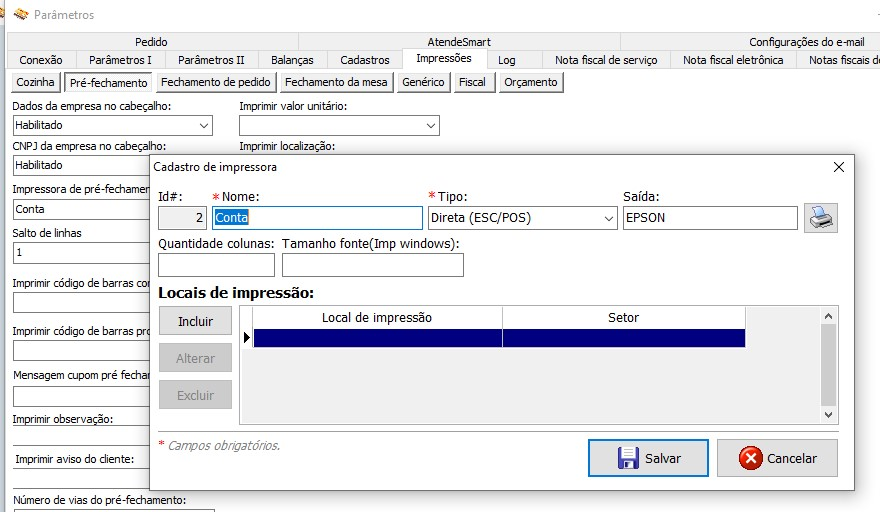Switch to the Parâmetros II tab
Screen dimensions: 880x512
pos(211,60)
